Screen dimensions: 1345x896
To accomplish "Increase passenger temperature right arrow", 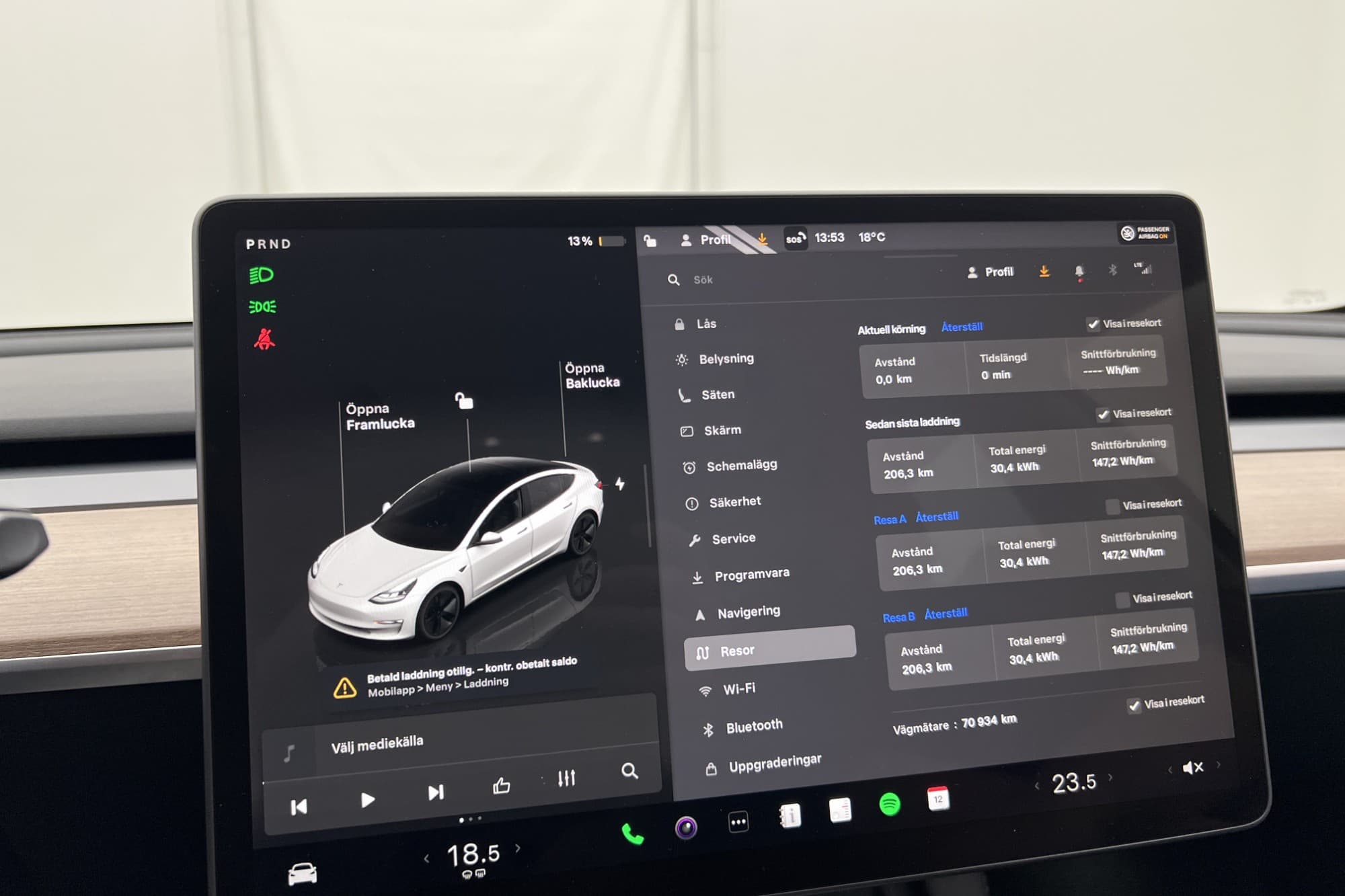I will 1110,777.
